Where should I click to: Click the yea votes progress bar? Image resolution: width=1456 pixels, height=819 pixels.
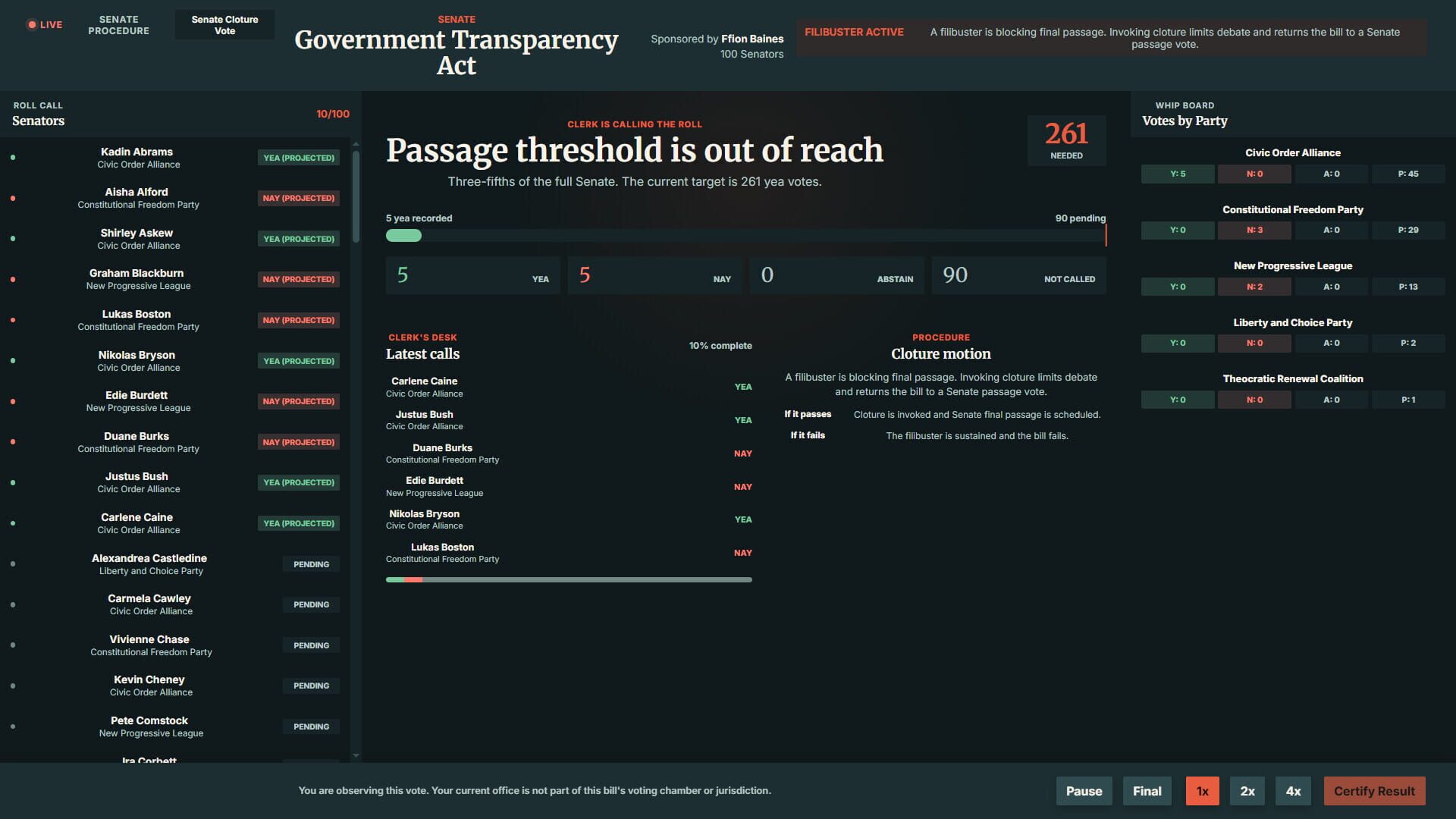pos(745,236)
